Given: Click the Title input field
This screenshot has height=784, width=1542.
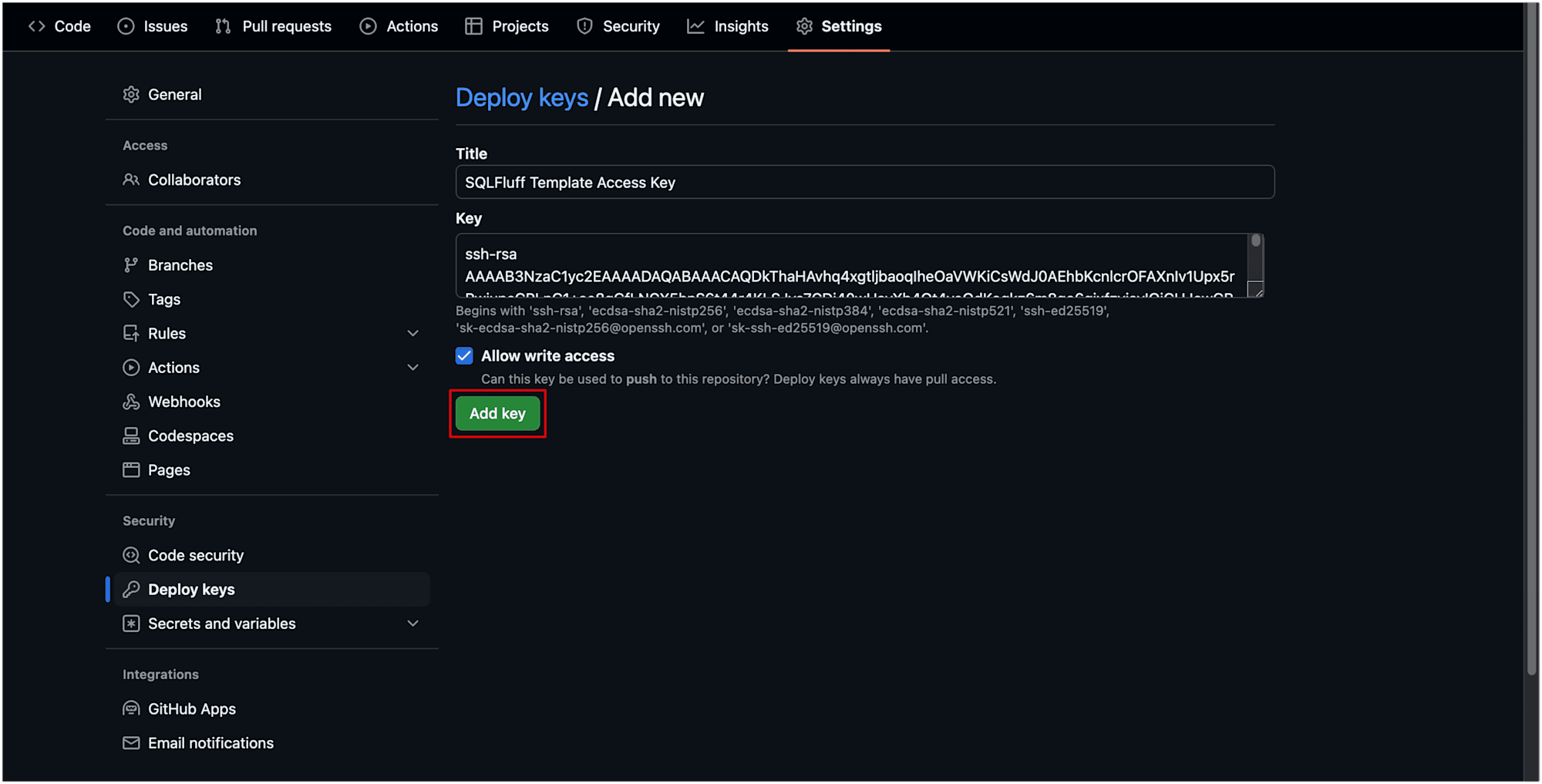Looking at the screenshot, I should point(865,182).
